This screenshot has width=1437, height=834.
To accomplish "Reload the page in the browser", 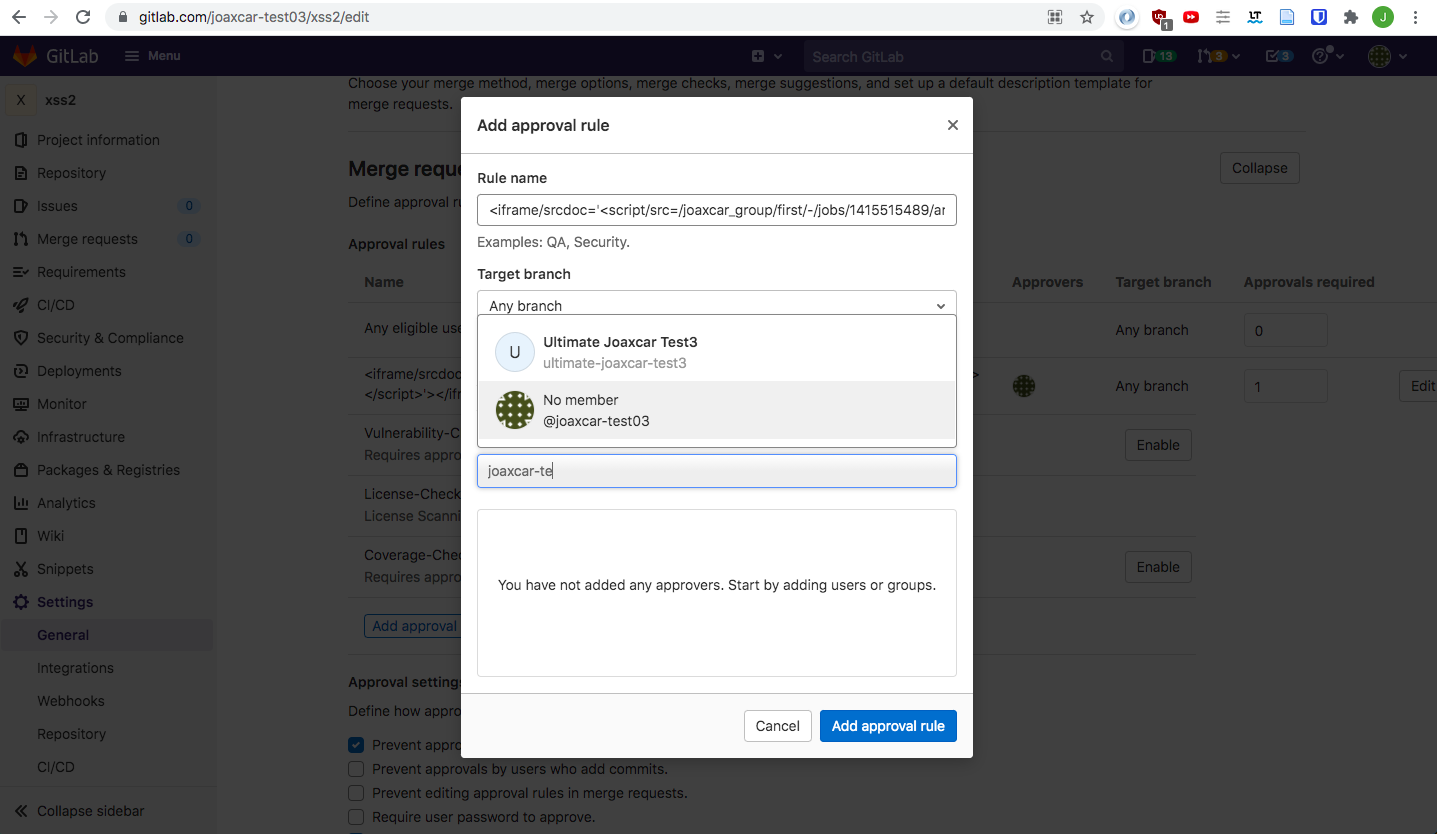I will (x=83, y=17).
